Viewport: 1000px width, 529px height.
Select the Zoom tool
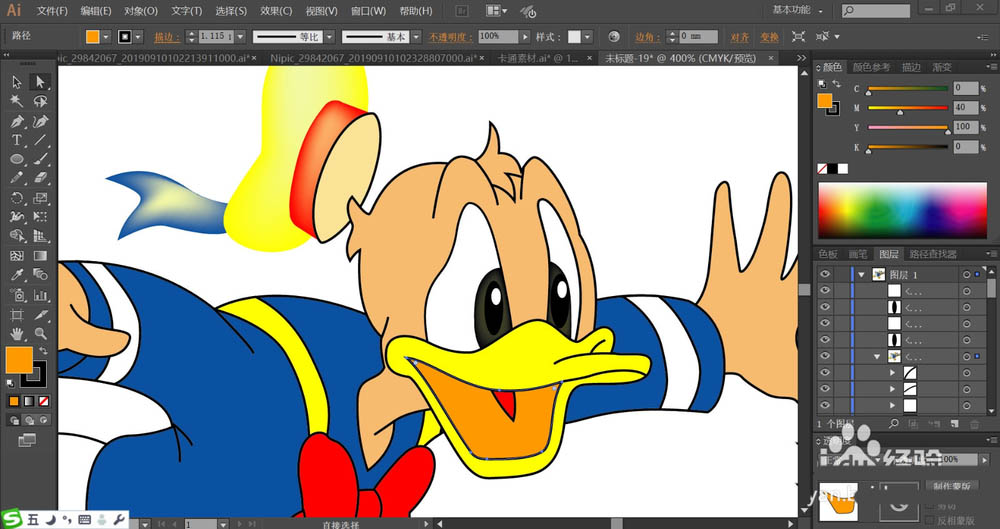tap(40, 333)
